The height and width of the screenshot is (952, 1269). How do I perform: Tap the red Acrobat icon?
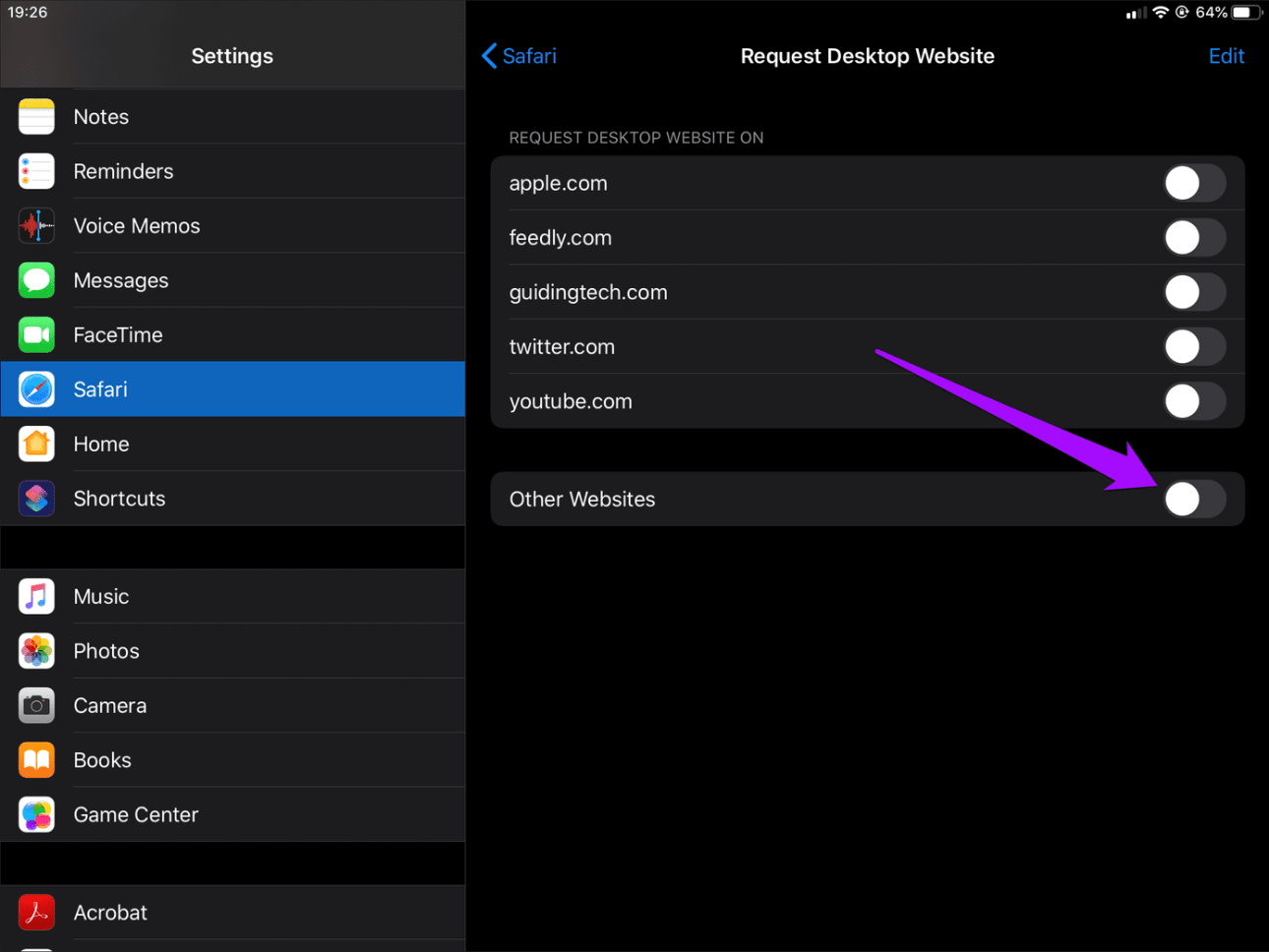pos(36,913)
